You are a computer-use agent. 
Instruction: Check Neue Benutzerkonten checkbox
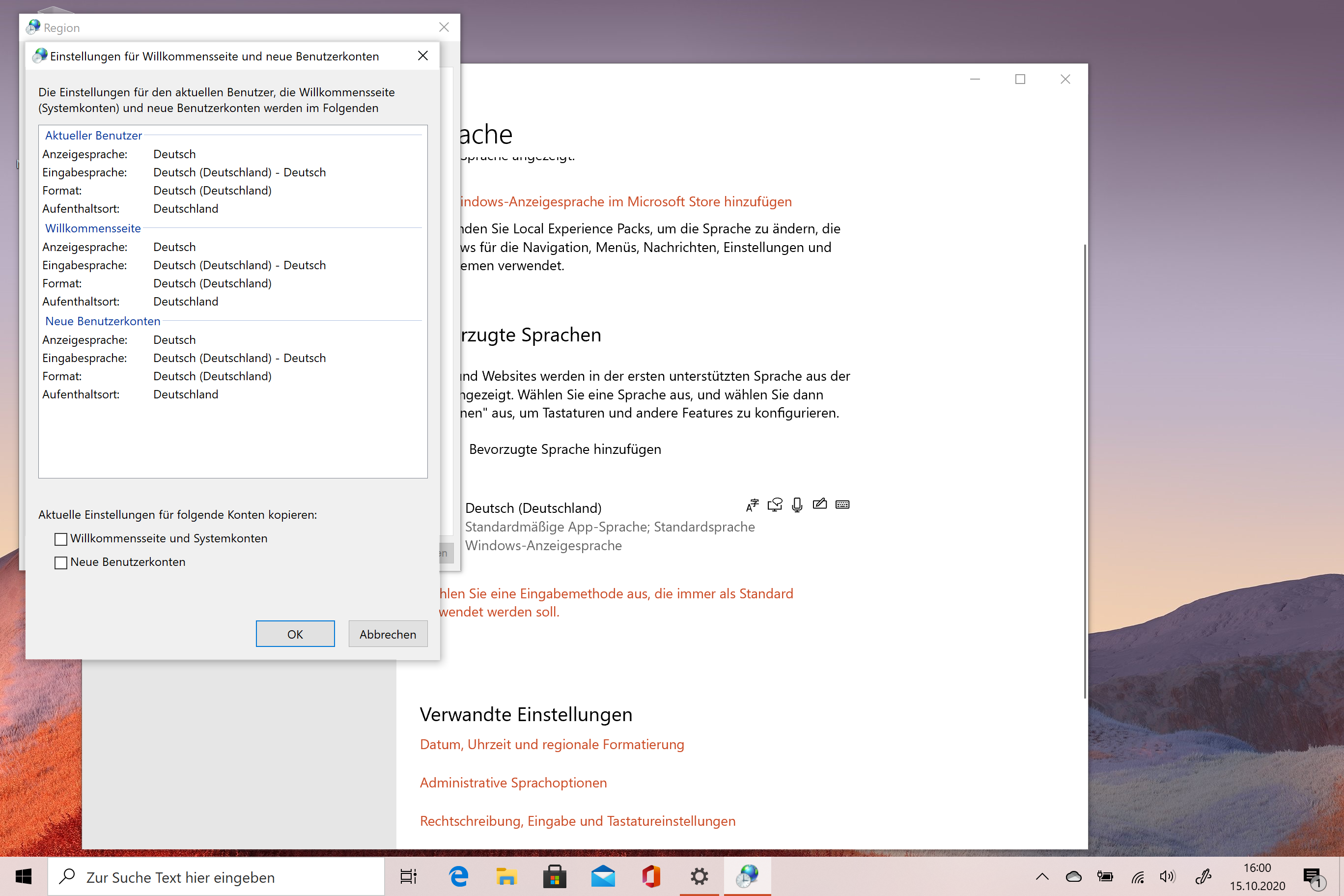pyautogui.click(x=61, y=562)
